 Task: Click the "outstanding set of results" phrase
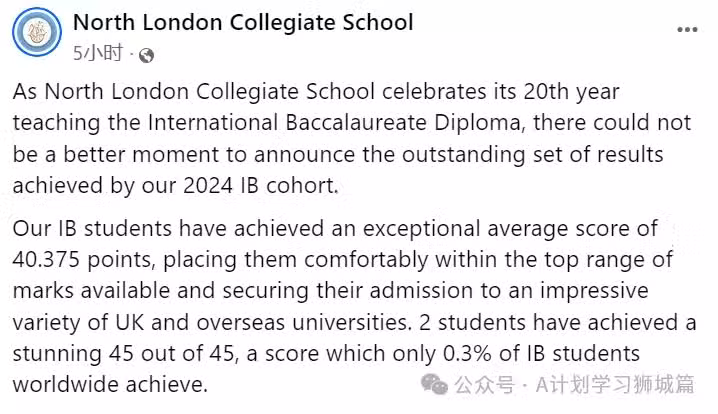(x=533, y=154)
